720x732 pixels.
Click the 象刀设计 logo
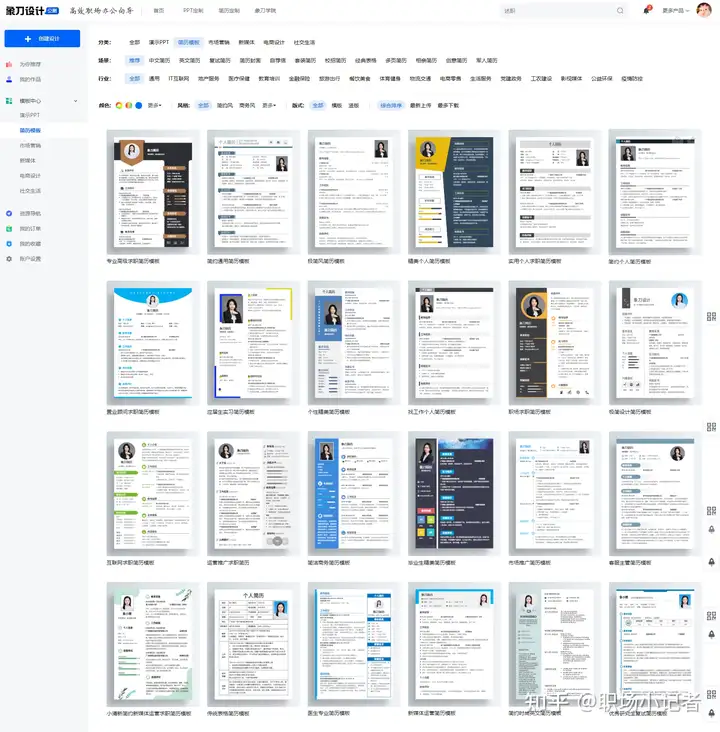[32, 11]
